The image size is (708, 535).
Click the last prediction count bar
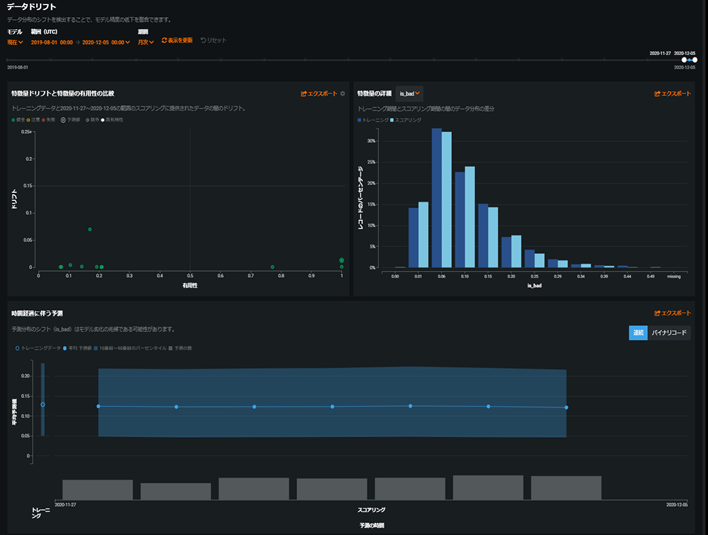pos(566,488)
